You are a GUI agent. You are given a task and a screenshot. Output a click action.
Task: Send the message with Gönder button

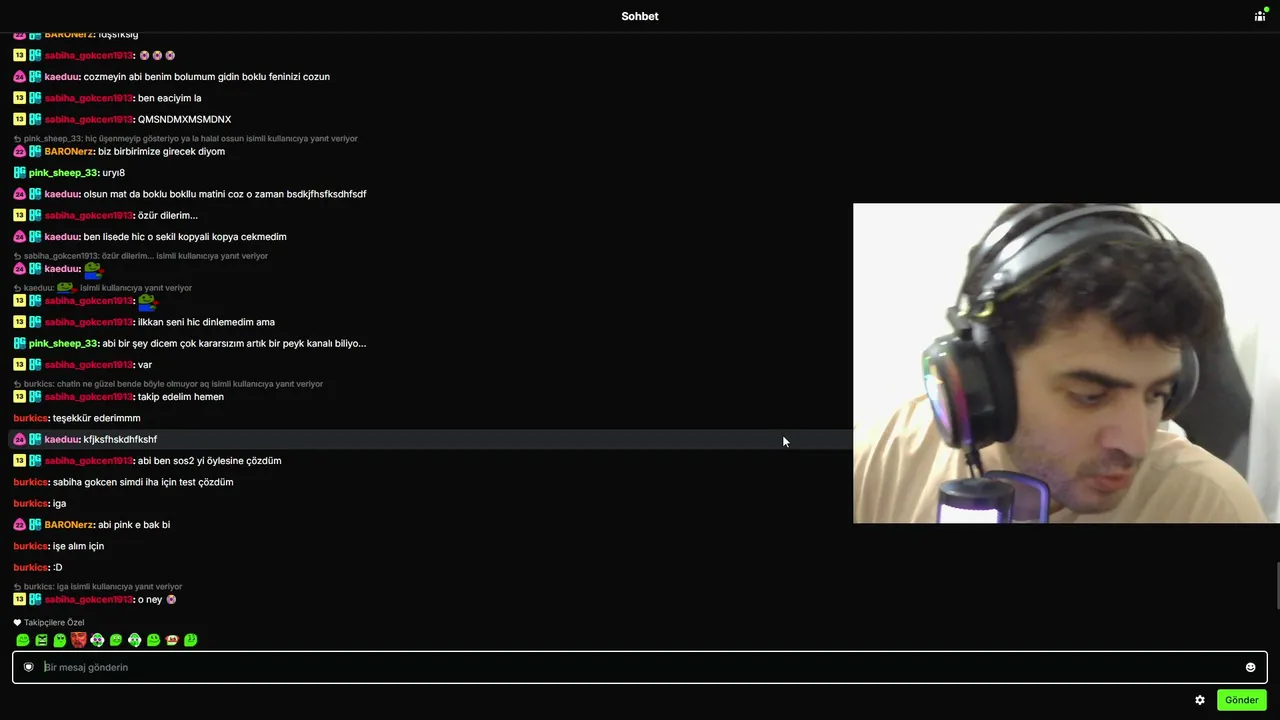coord(1242,700)
